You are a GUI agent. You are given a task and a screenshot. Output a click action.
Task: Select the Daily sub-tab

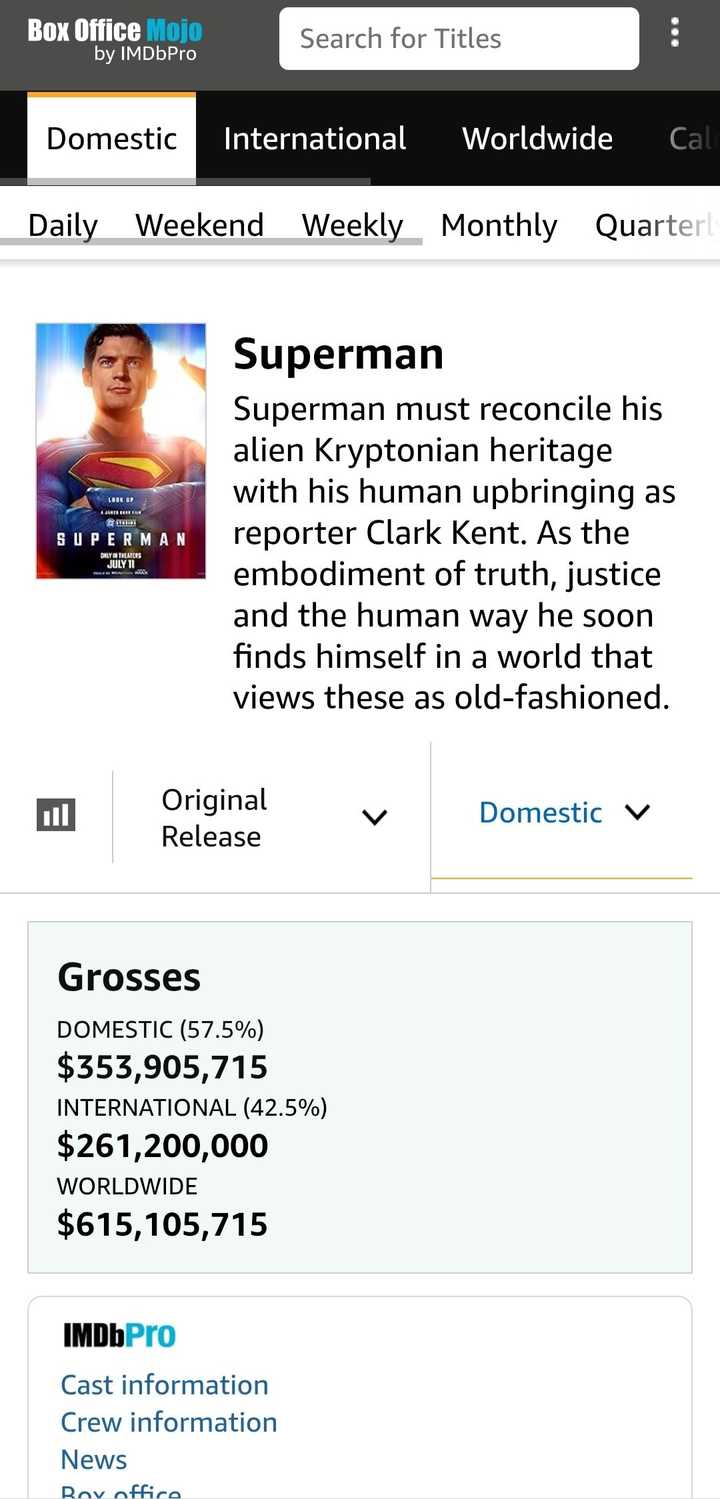(x=63, y=225)
